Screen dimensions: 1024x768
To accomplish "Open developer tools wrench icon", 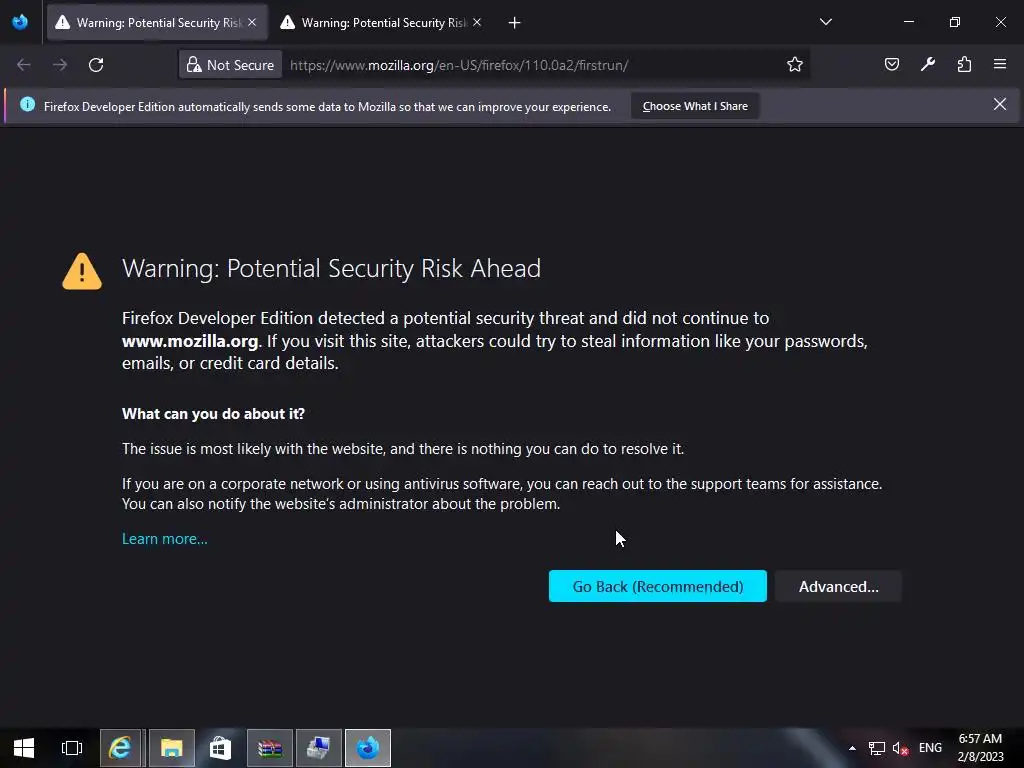I will pos(927,65).
